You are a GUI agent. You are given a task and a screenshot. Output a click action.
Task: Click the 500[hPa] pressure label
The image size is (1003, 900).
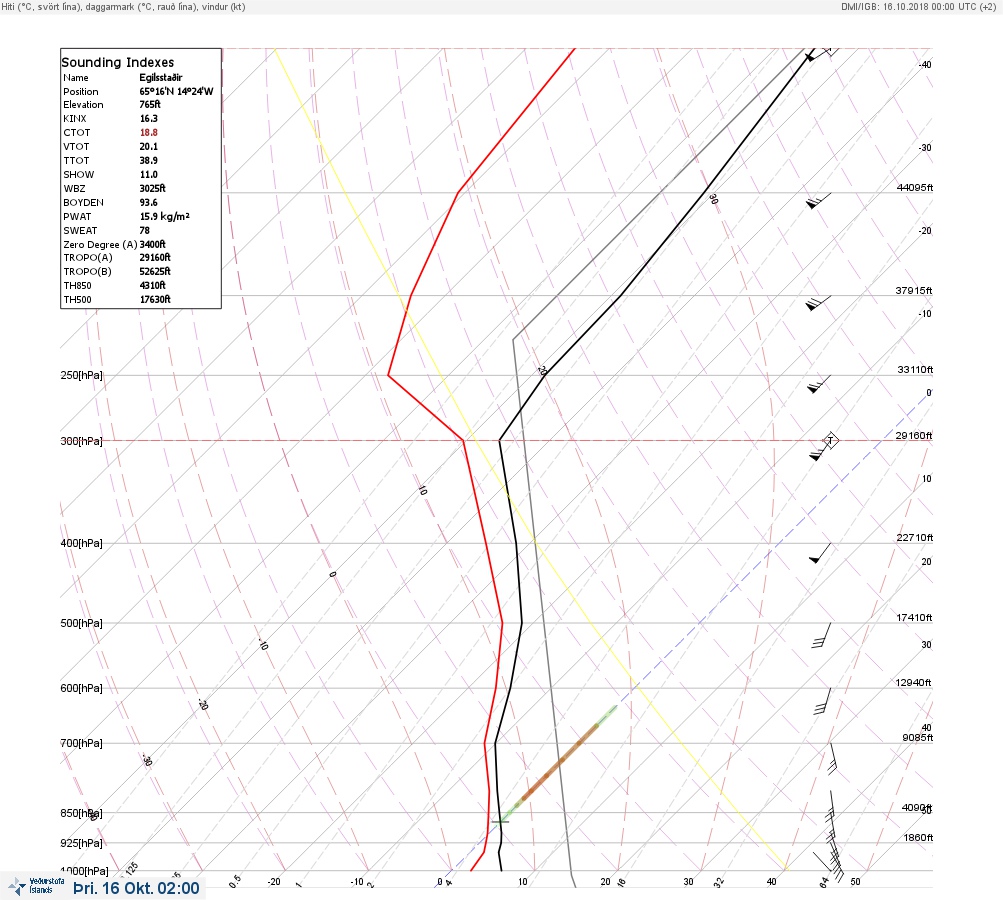click(x=81, y=623)
